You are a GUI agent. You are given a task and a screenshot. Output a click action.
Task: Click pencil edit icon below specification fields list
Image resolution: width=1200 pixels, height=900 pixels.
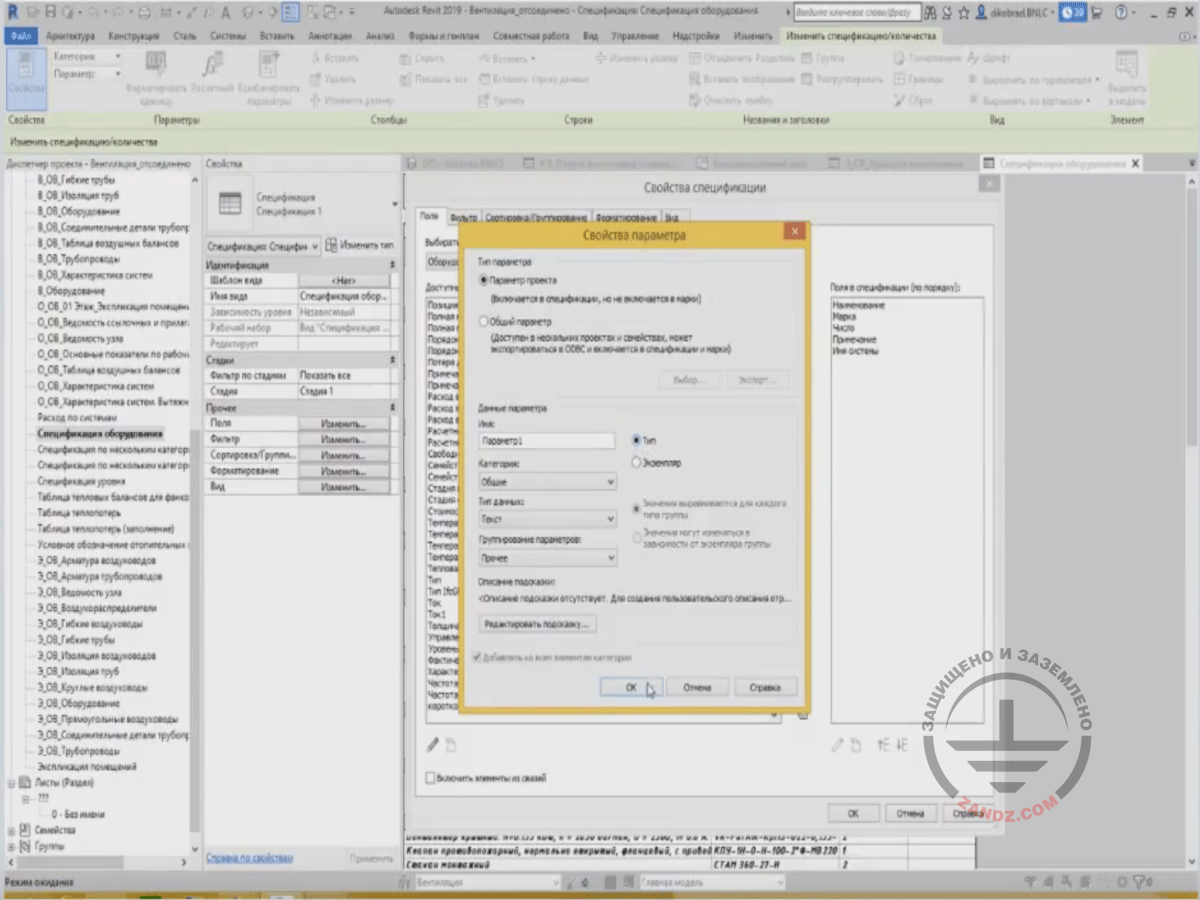click(x=838, y=744)
